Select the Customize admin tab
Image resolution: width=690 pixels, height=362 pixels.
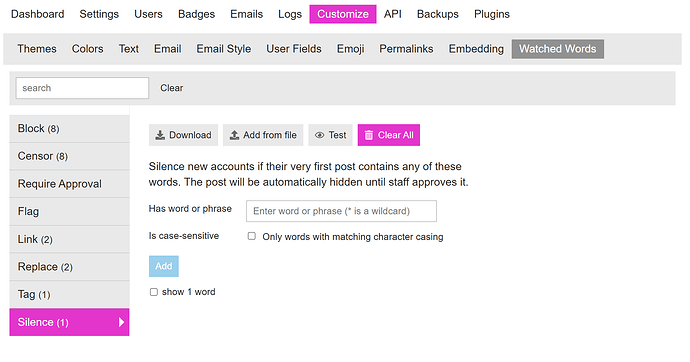click(x=343, y=14)
